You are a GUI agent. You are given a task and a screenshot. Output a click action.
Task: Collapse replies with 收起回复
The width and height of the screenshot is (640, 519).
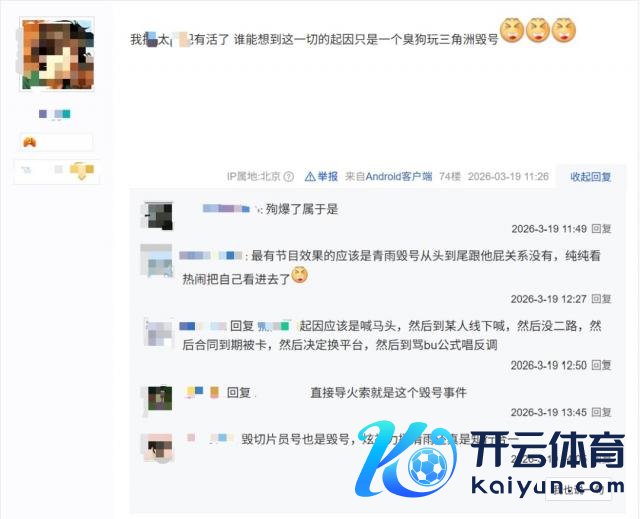pos(590,177)
